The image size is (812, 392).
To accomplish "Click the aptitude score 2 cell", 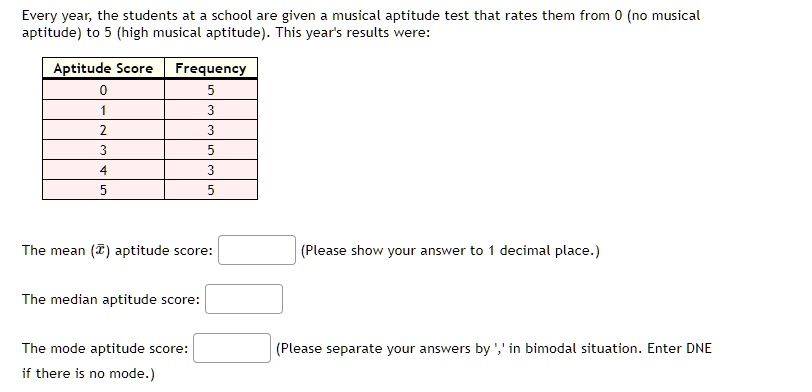I will point(103,130).
